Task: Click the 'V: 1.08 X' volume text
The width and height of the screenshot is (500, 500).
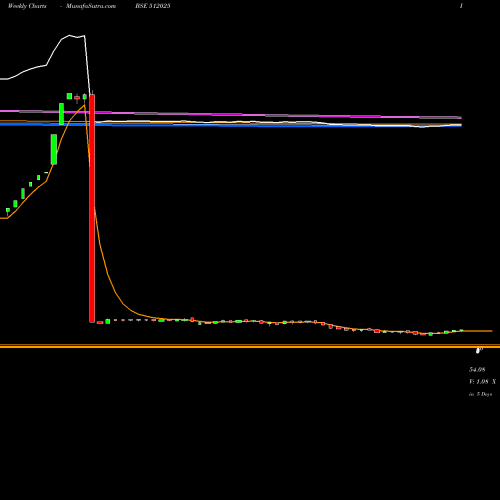Action: (x=482, y=382)
